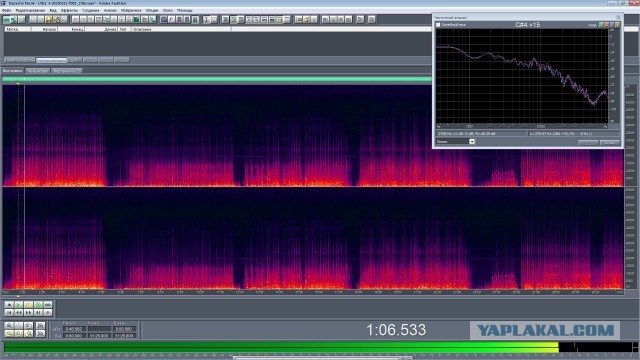The image size is (640, 360).
Task: Select the Вид правки tab
Action: click(x=13, y=71)
